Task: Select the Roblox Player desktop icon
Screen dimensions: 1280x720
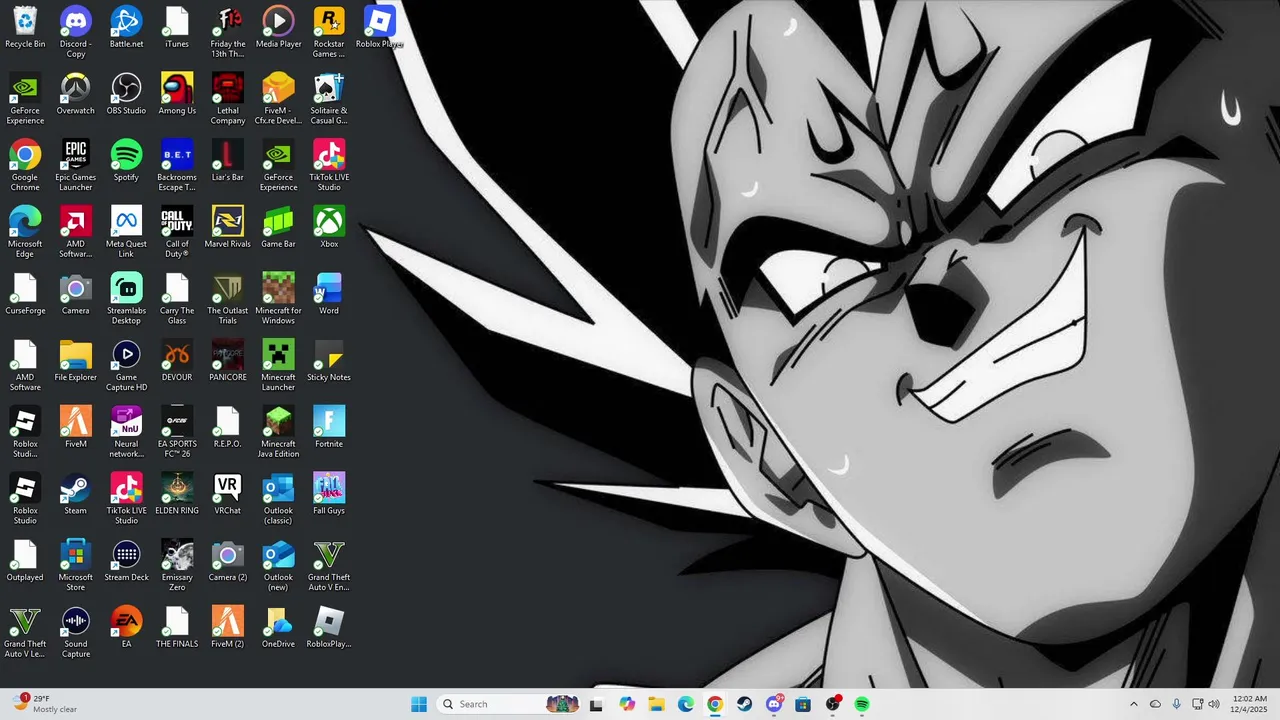Action: coord(380,29)
